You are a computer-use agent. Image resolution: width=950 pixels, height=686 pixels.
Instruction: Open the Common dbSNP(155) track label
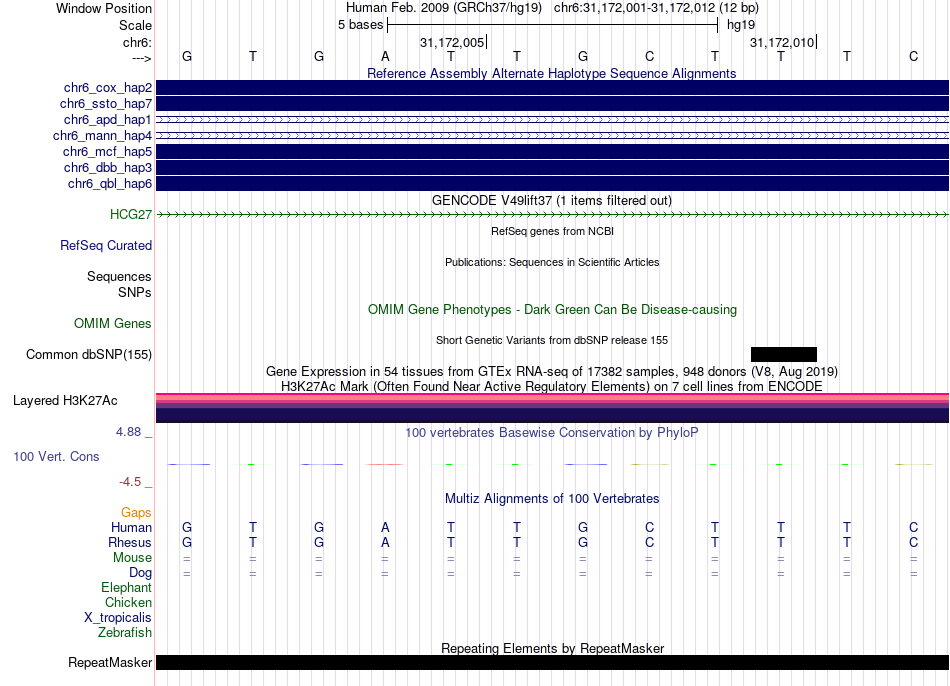pos(89,355)
